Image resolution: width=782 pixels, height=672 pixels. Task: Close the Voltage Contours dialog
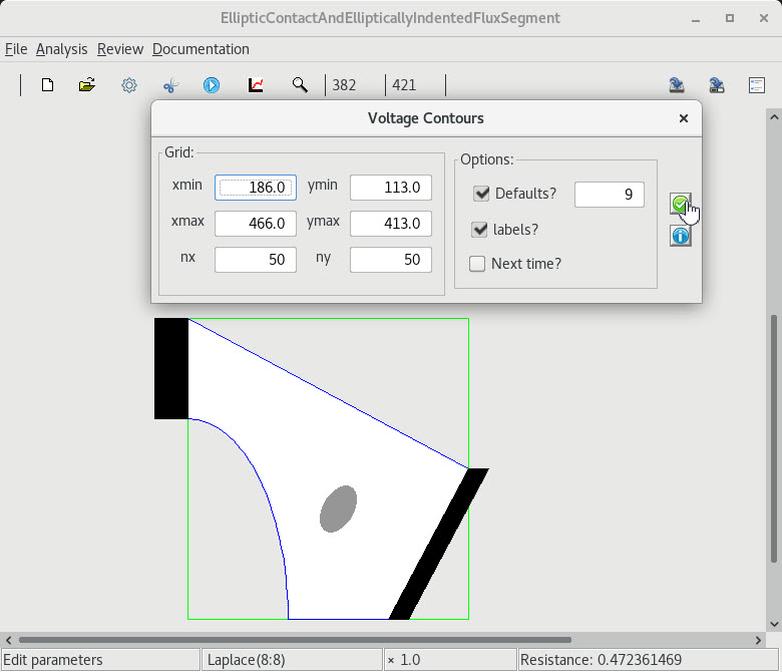click(683, 118)
